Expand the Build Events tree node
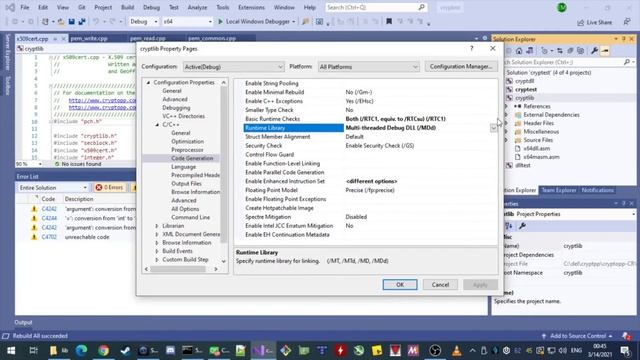 pos(157,251)
